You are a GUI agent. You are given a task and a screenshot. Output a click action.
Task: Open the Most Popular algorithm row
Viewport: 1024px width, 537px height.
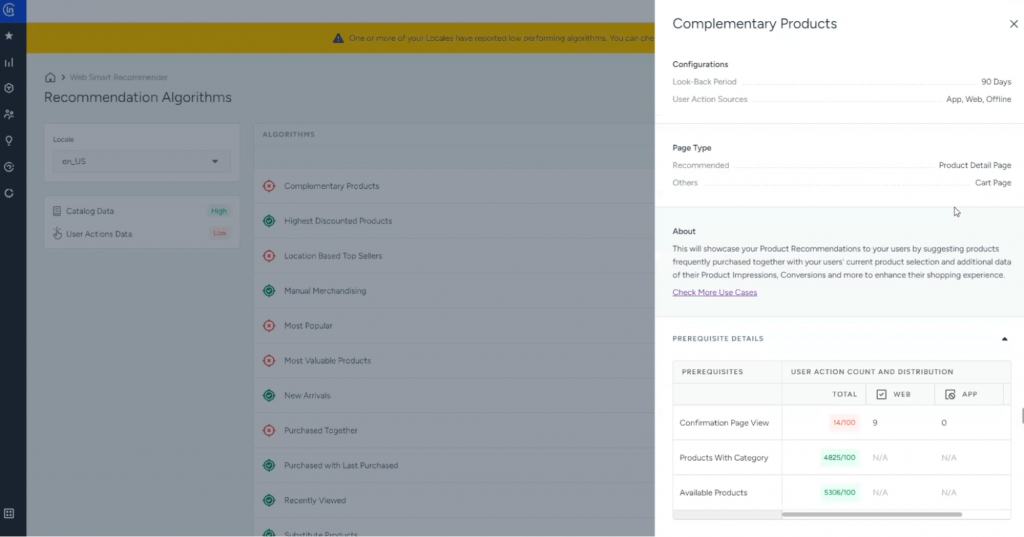click(454, 326)
